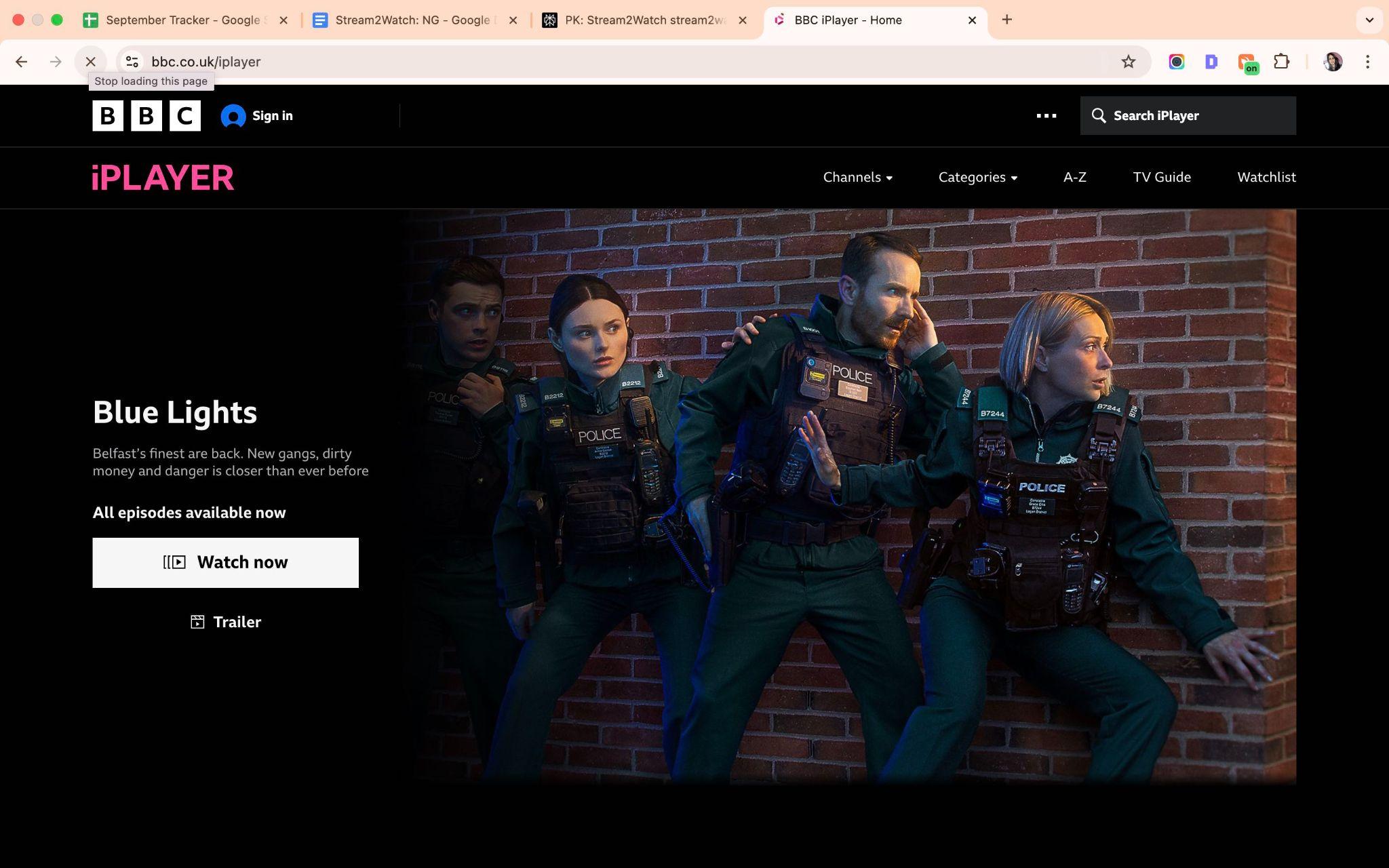Click 'Watch now' for Blue Lights
This screenshot has height=868, width=1389.
[x=225, y=562]
